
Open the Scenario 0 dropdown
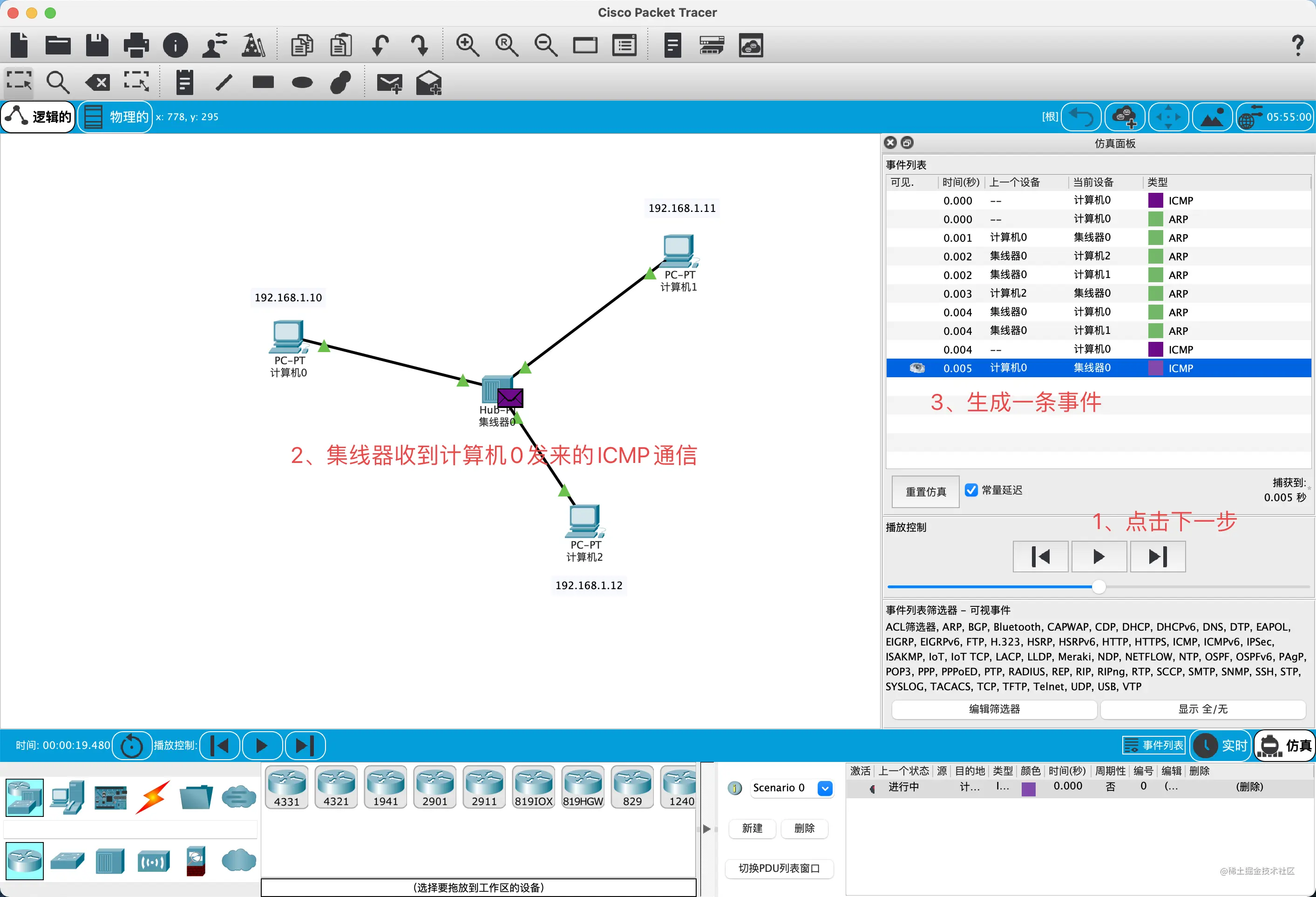(792, 788)
